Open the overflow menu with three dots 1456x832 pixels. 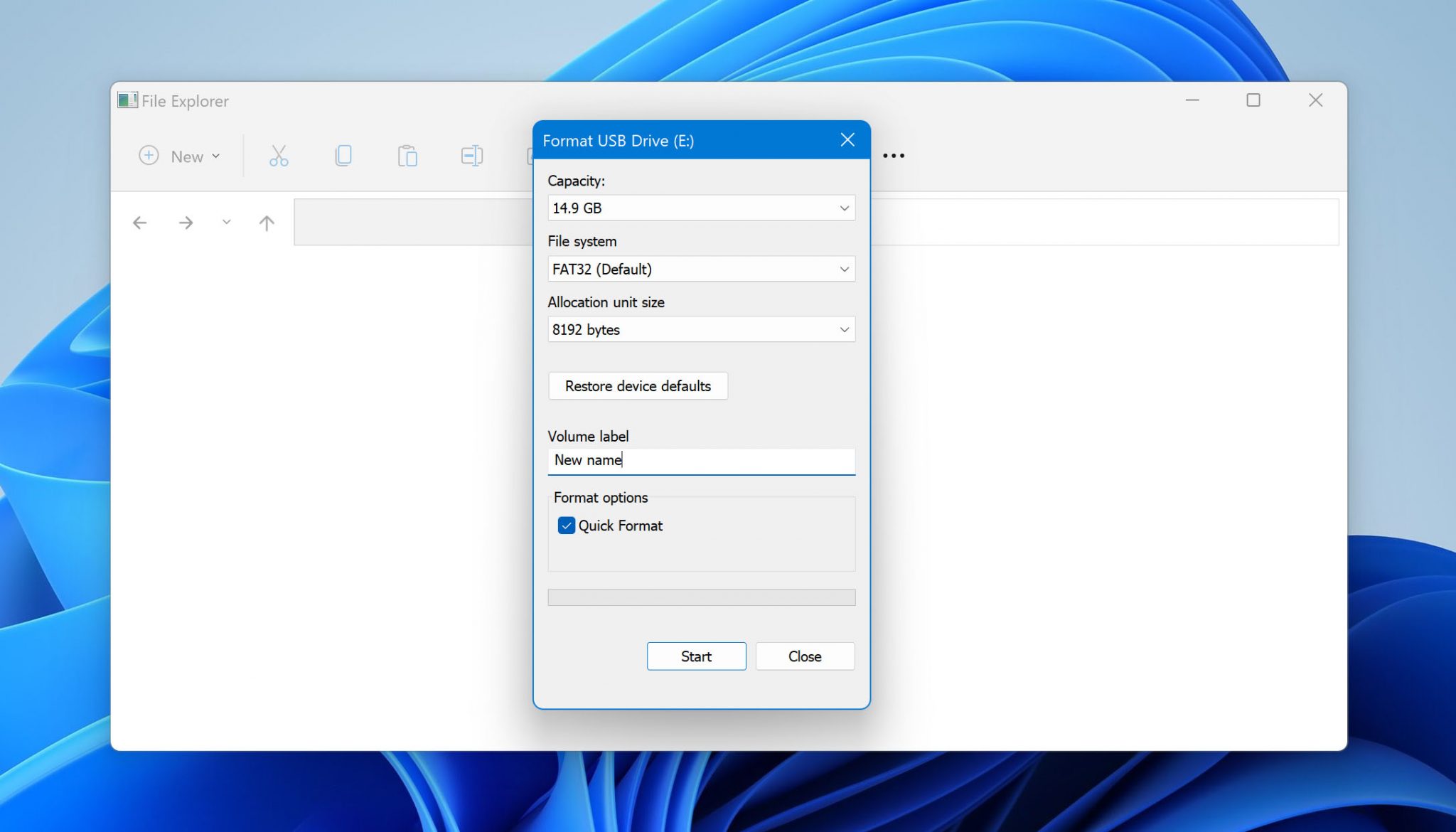click(894, 155)
